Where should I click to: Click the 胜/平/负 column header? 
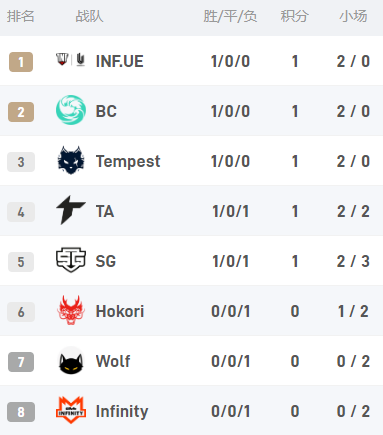click(x=230, y=16)
